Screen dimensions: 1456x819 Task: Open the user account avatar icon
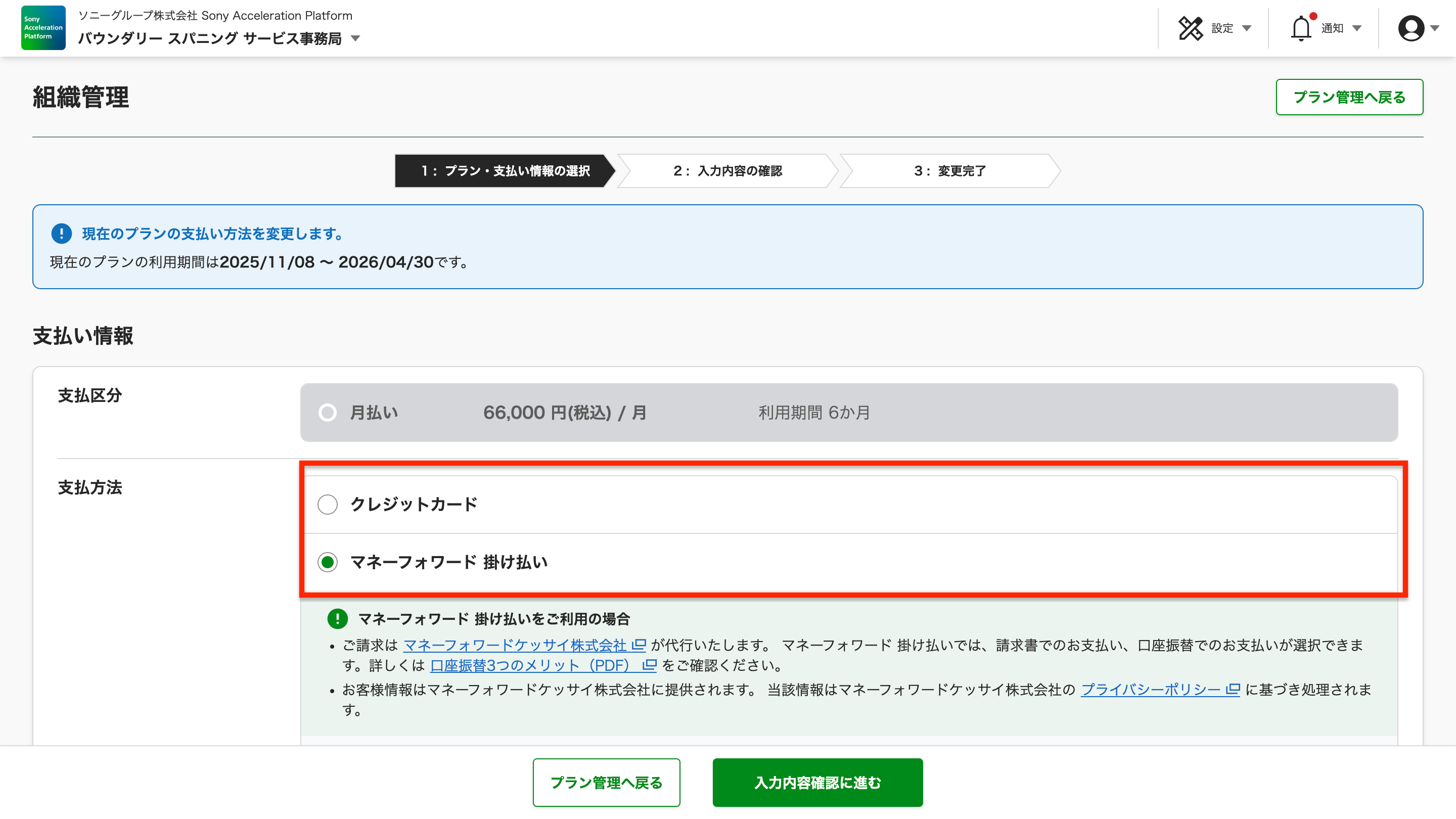(1412, 28)
